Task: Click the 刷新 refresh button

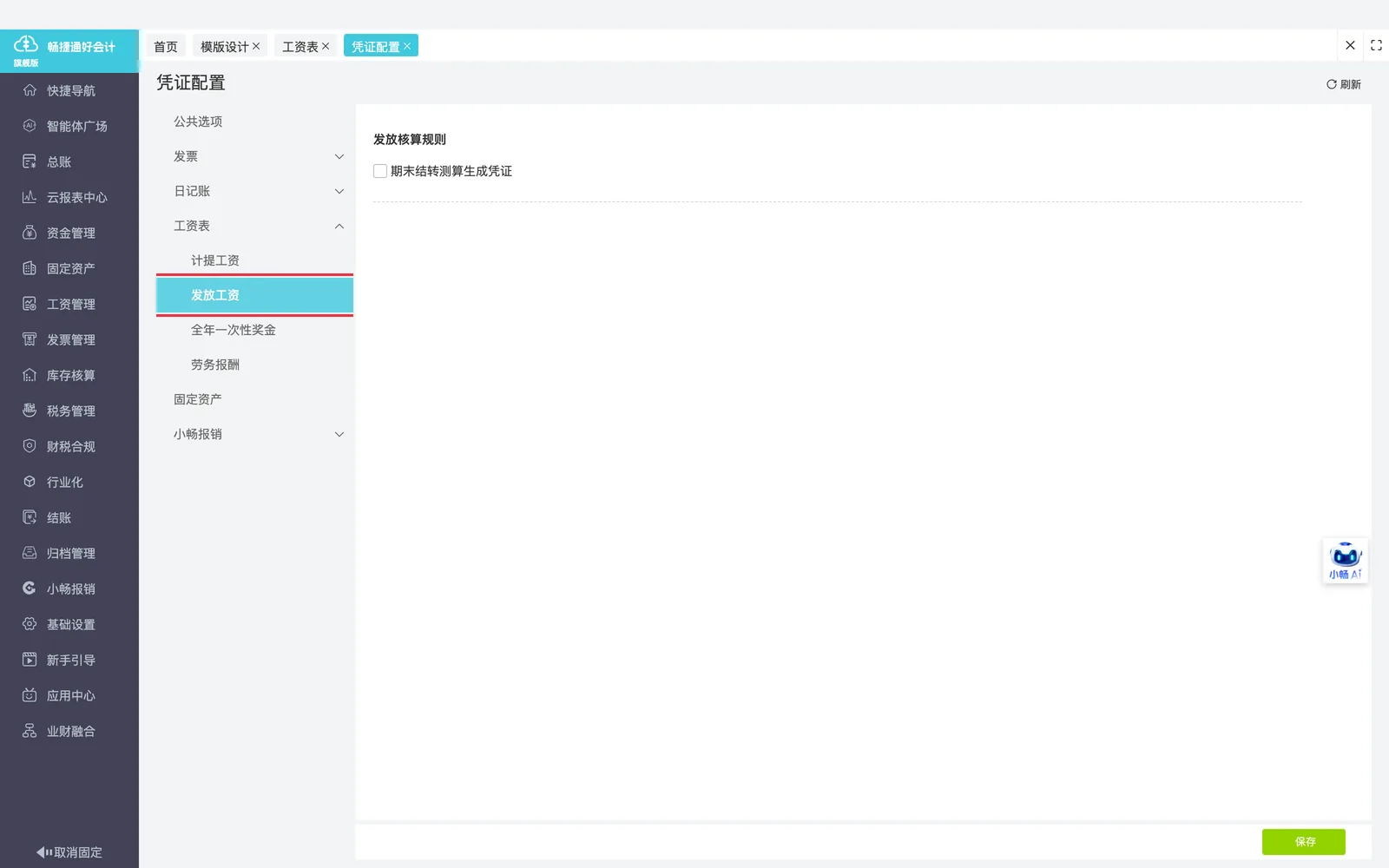Action: [1344, 84]
